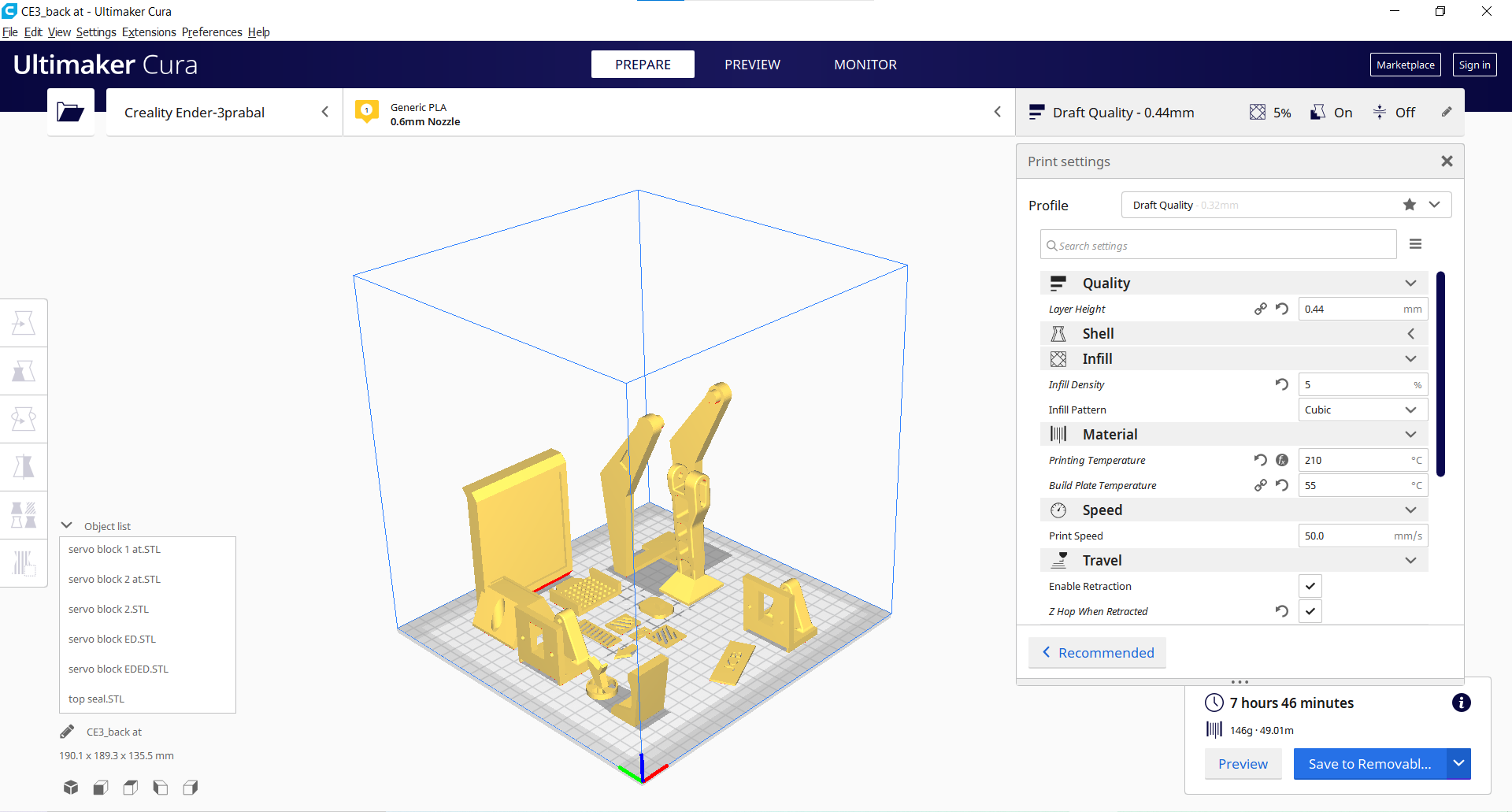Open file with the folder icon
Screen dimensions: 1512x812
(71, 113)
